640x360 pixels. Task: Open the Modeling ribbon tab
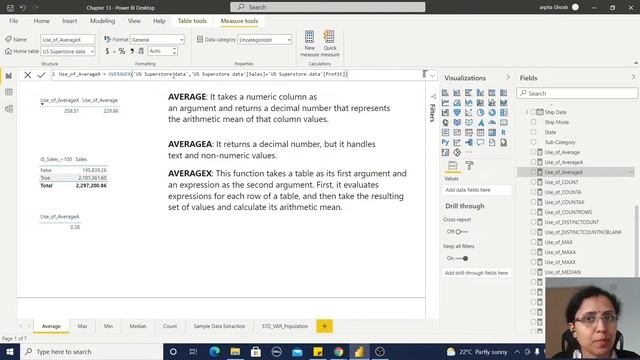(102, 21)
